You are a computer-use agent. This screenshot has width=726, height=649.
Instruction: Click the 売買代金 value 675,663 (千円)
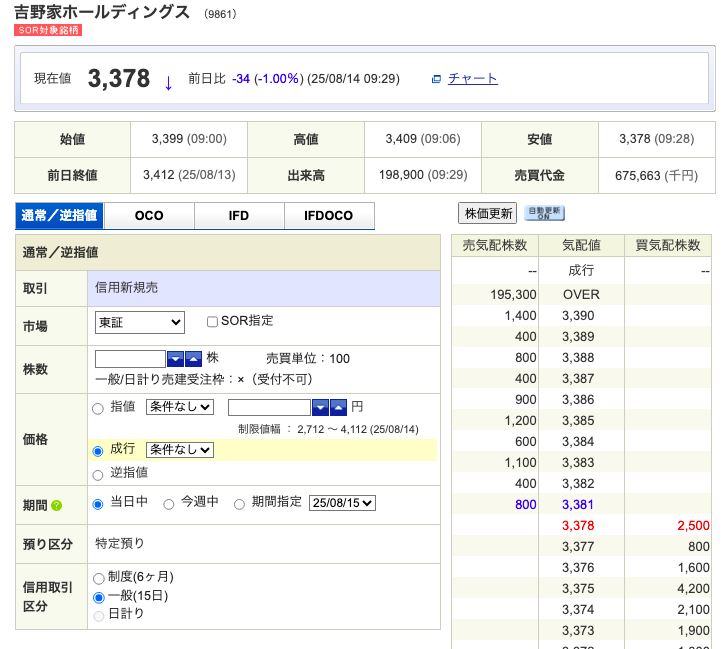click(x=657, y=176)
